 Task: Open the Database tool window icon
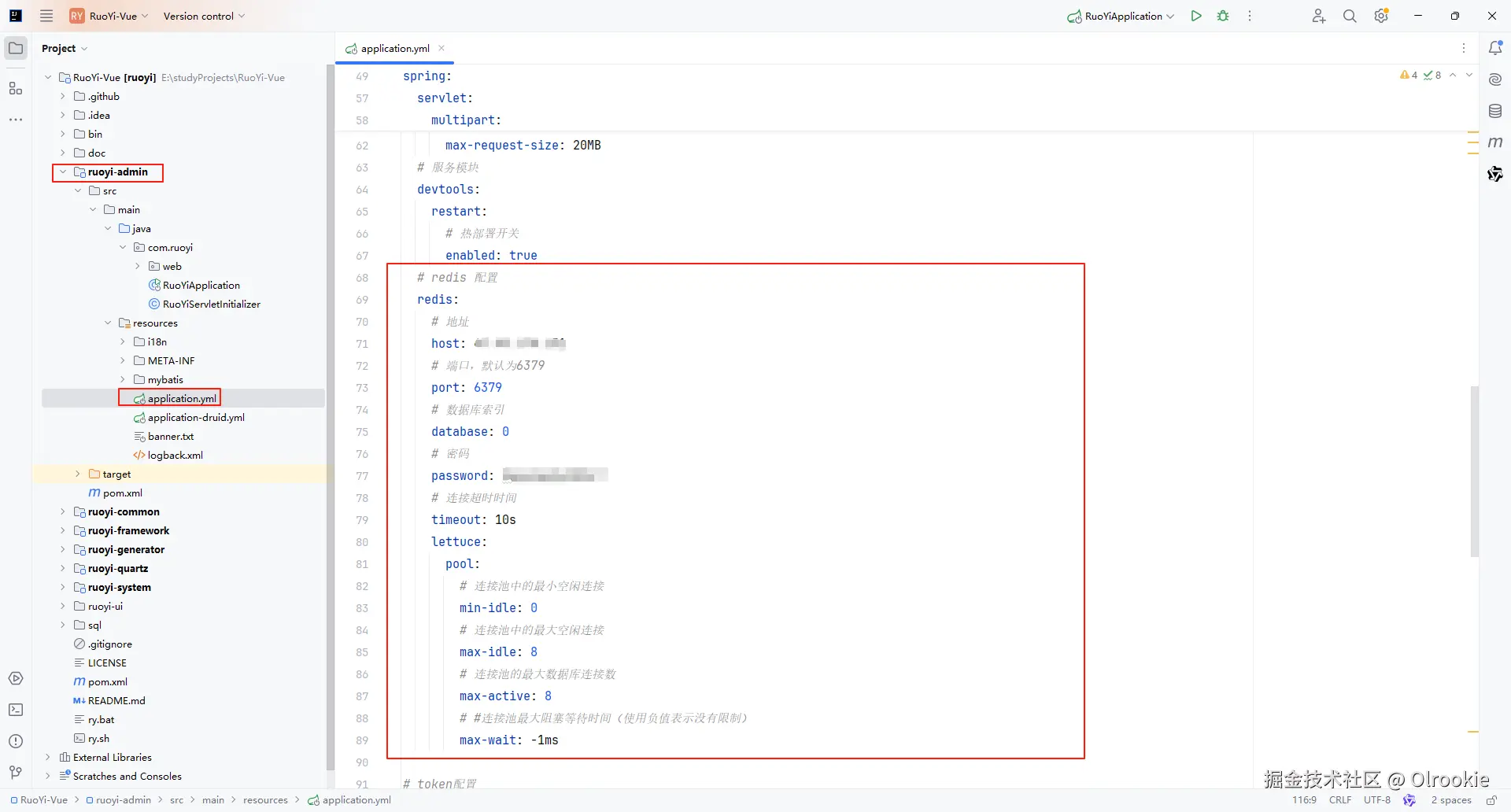(x=1495, y=111)
